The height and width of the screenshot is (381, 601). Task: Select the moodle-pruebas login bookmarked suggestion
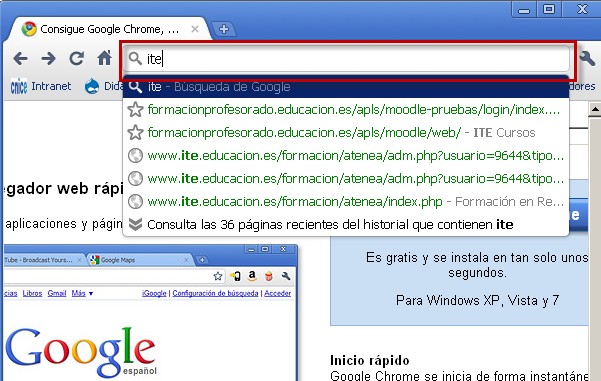click(x=346, y=110)
